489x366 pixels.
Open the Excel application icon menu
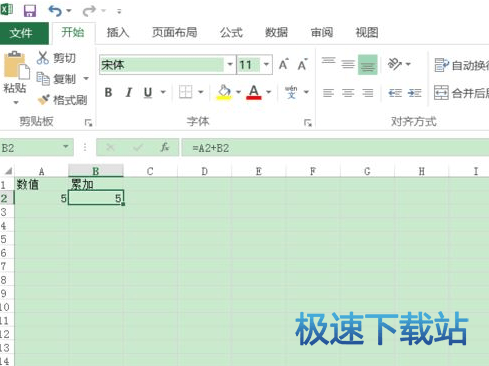pyautogui.click(x=7, y=9)
